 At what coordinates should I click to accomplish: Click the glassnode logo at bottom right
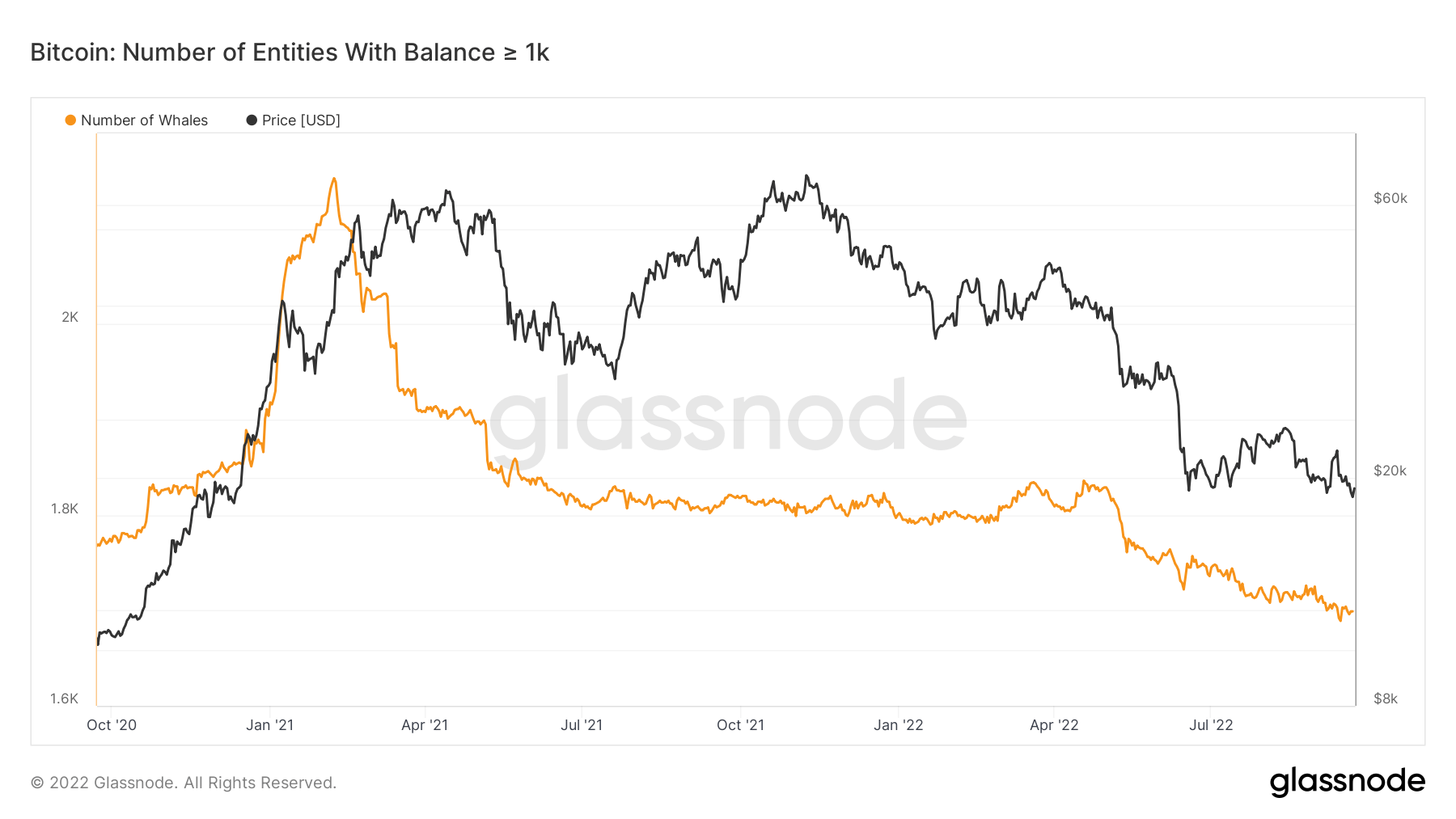coord(1347,782)
